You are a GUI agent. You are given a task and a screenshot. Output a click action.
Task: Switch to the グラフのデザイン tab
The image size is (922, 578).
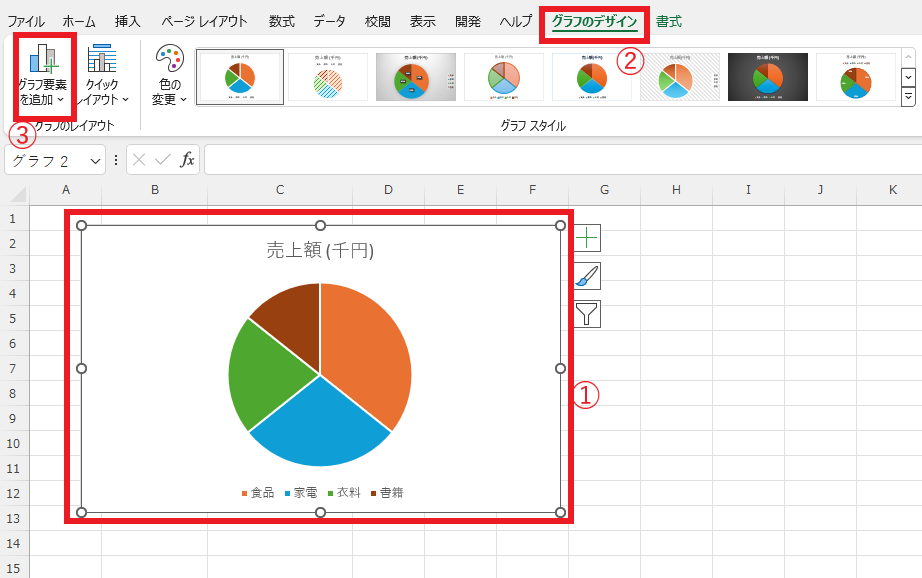(594, 22)
